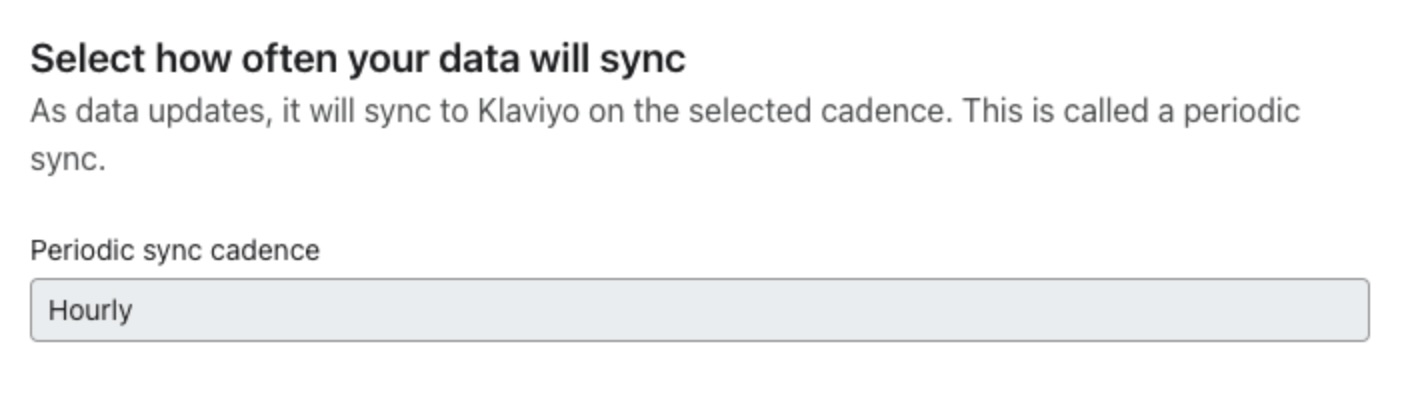Click "sync." on the description's second line
The width and height of the screenshot is (1404, 412).
point(67,160)
